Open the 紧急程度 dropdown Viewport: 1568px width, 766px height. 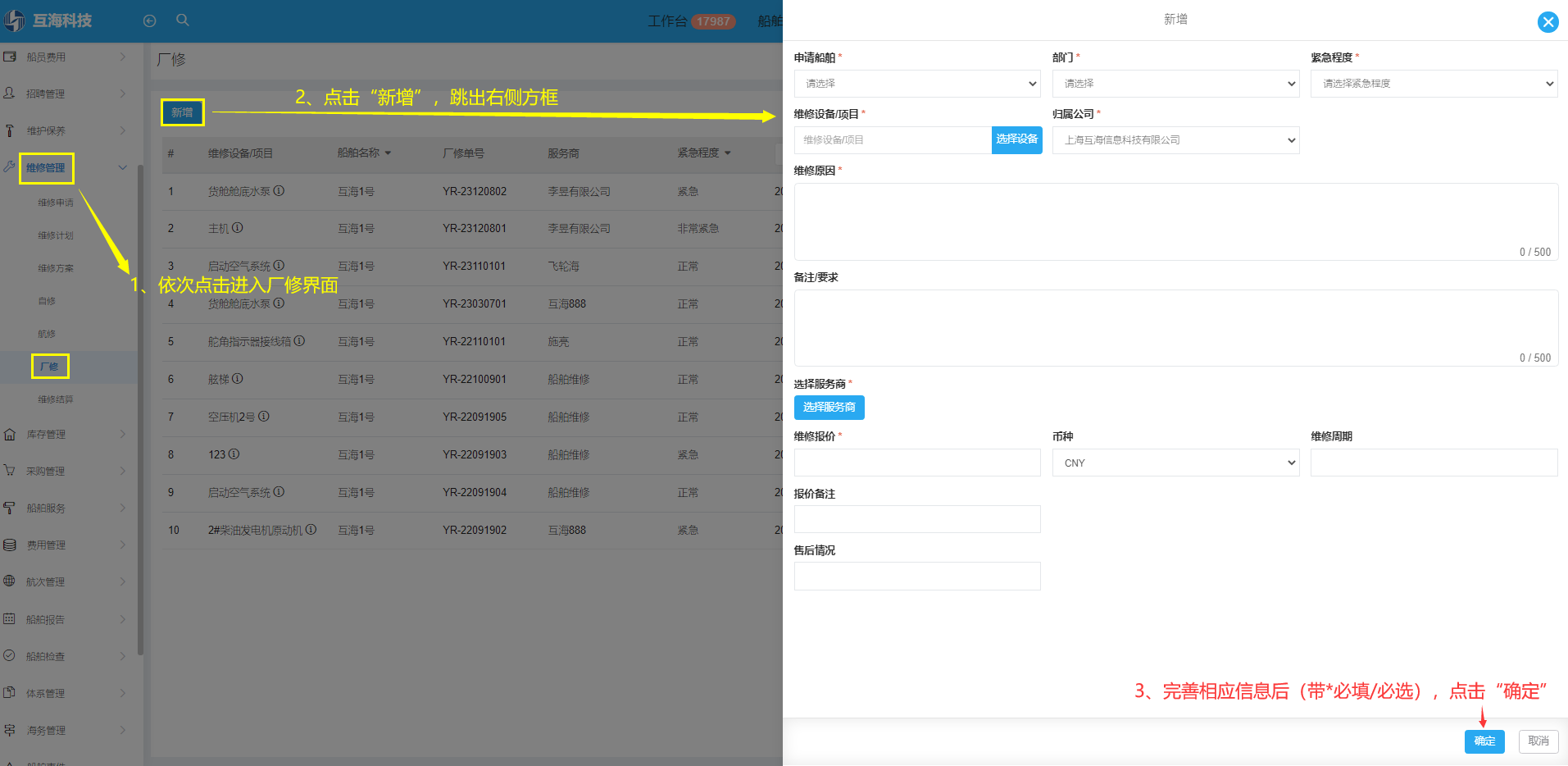click(1434, 84)
